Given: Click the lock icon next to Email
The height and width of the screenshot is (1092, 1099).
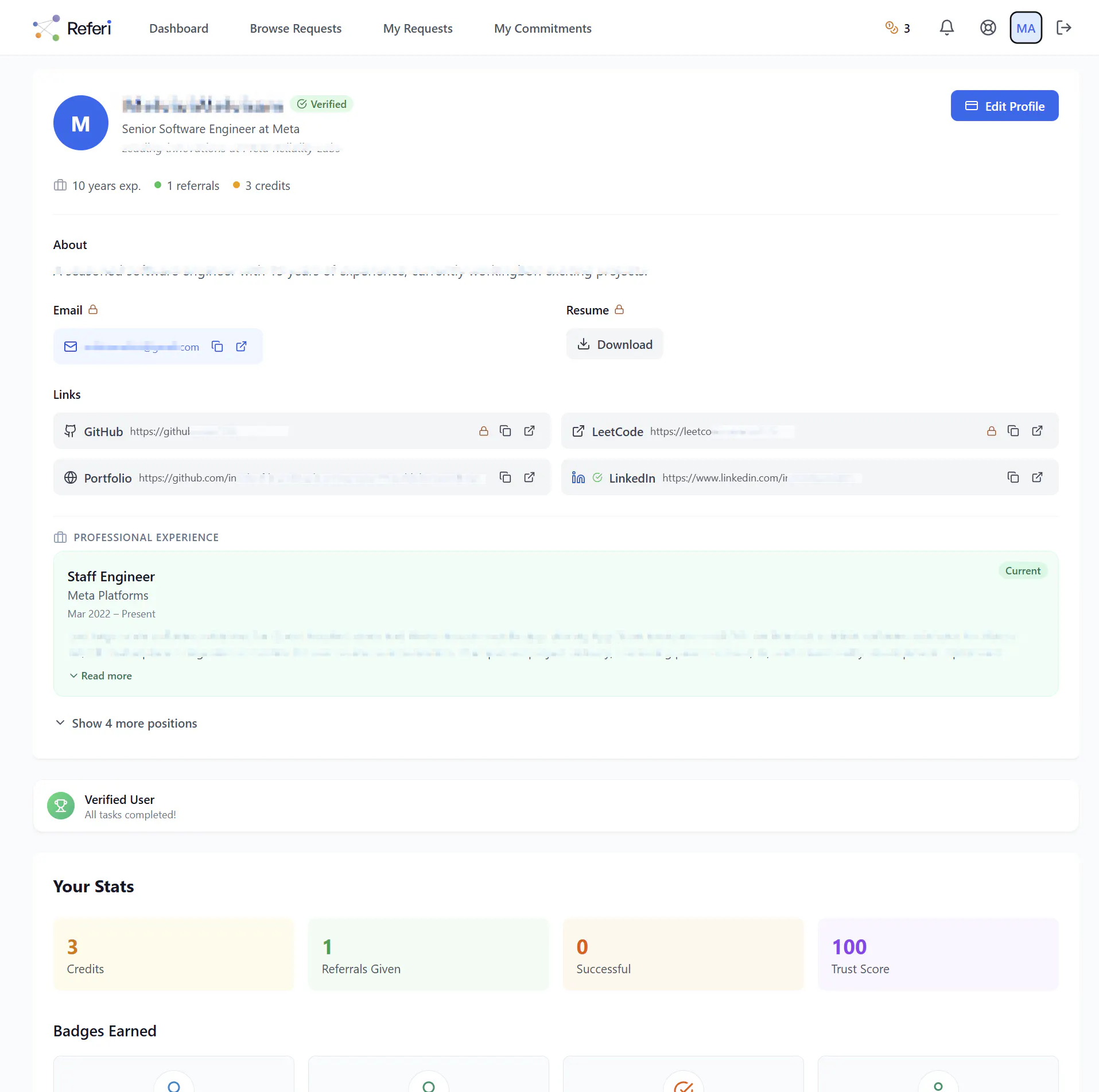Looking at the screenshot, I should point(93,310).
